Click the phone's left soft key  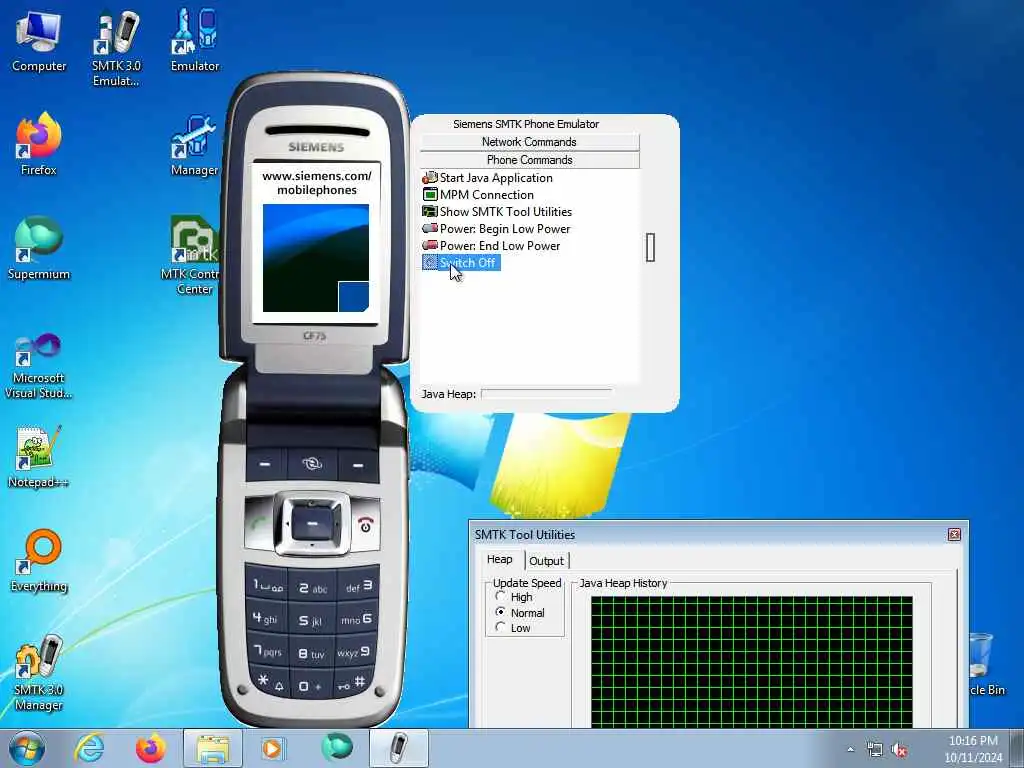tap(265, 464)
